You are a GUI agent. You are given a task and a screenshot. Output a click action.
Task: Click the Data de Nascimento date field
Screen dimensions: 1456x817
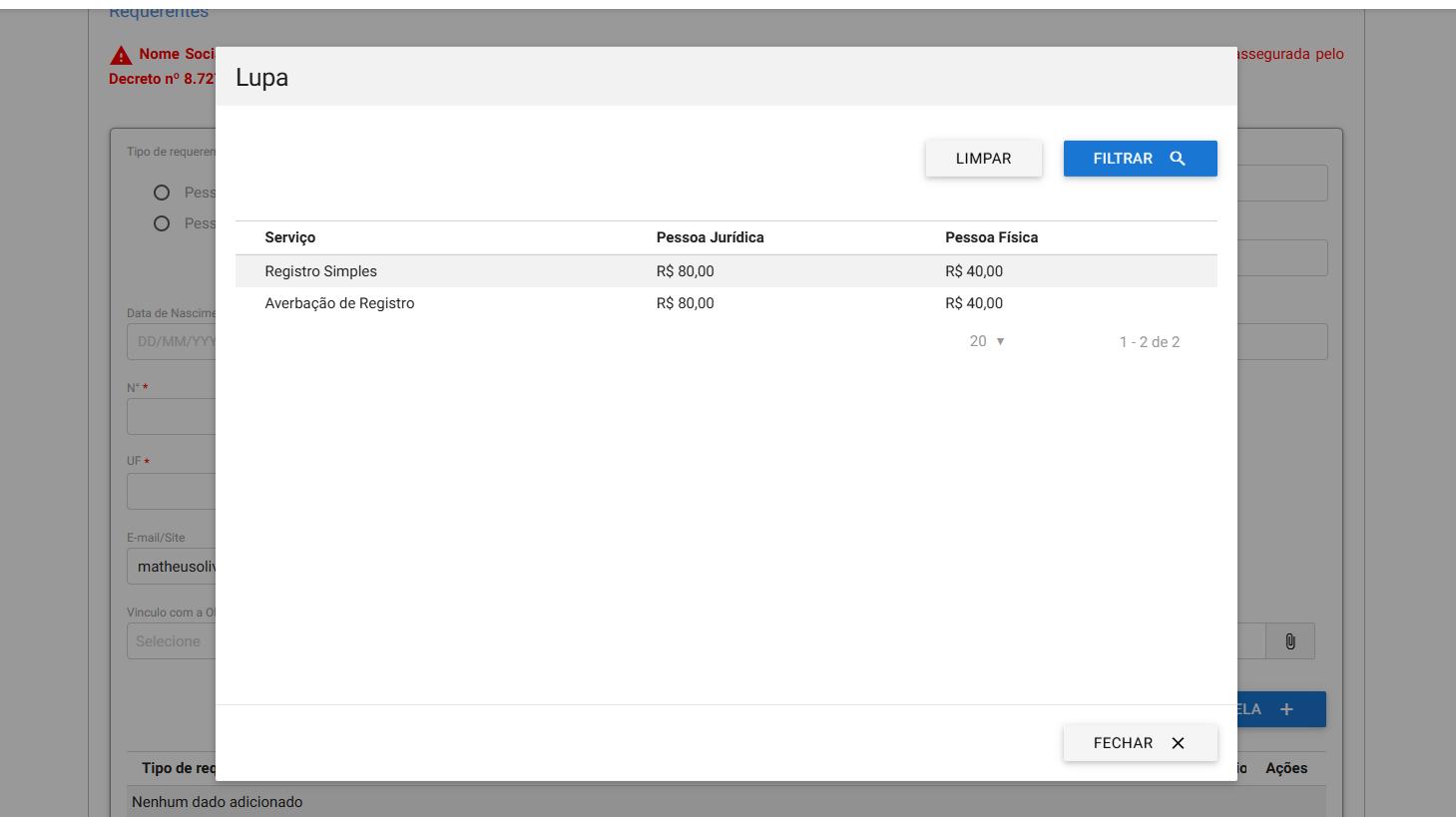point(172,341)
